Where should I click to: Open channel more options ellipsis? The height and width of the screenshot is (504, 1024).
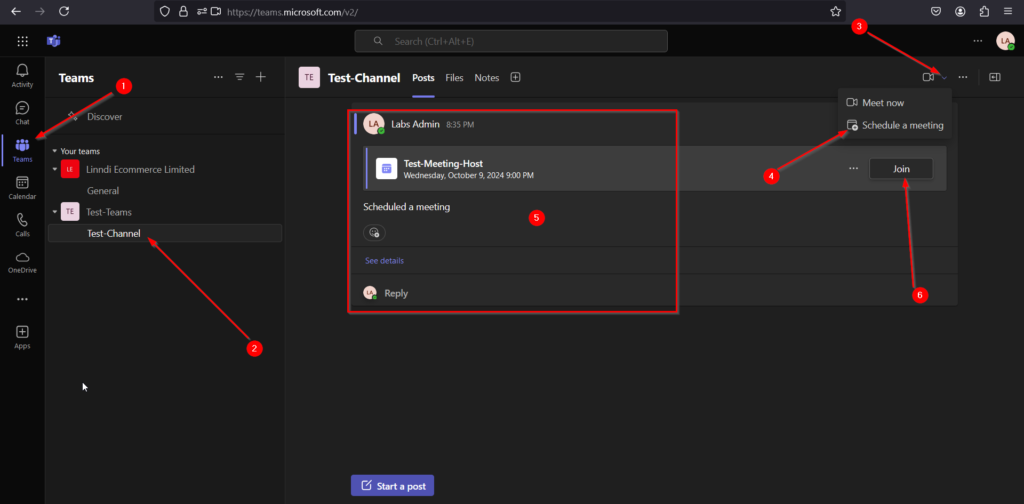[x=963, y=77]
